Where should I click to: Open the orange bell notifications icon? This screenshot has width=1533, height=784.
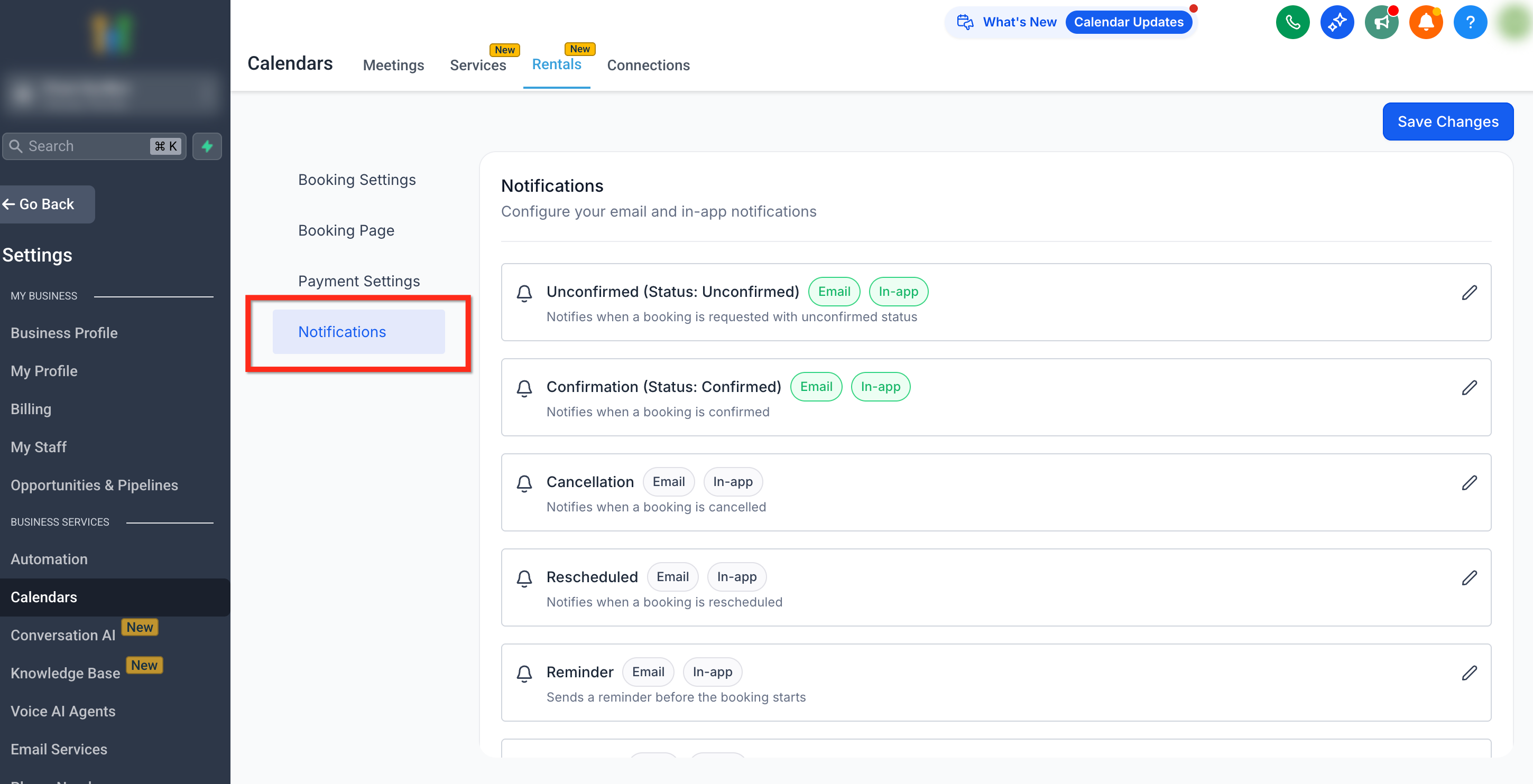pos(1425,23)
